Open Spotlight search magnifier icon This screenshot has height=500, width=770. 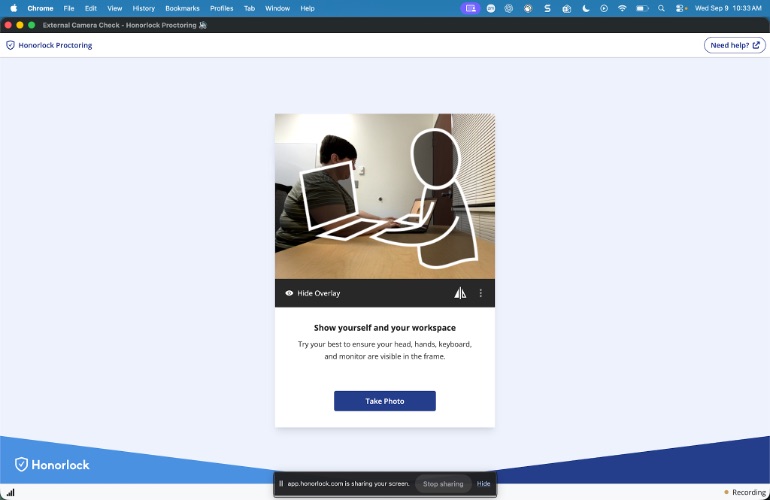pyautogui.click(x=661, y=8)
